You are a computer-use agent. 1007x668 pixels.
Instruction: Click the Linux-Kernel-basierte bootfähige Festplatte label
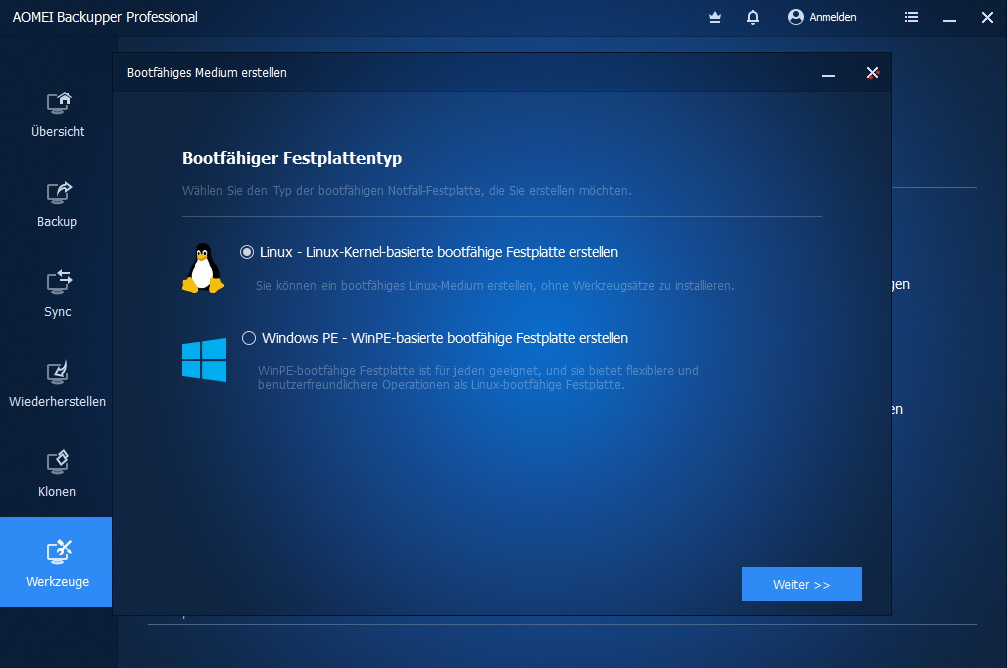tap(439, 252)
